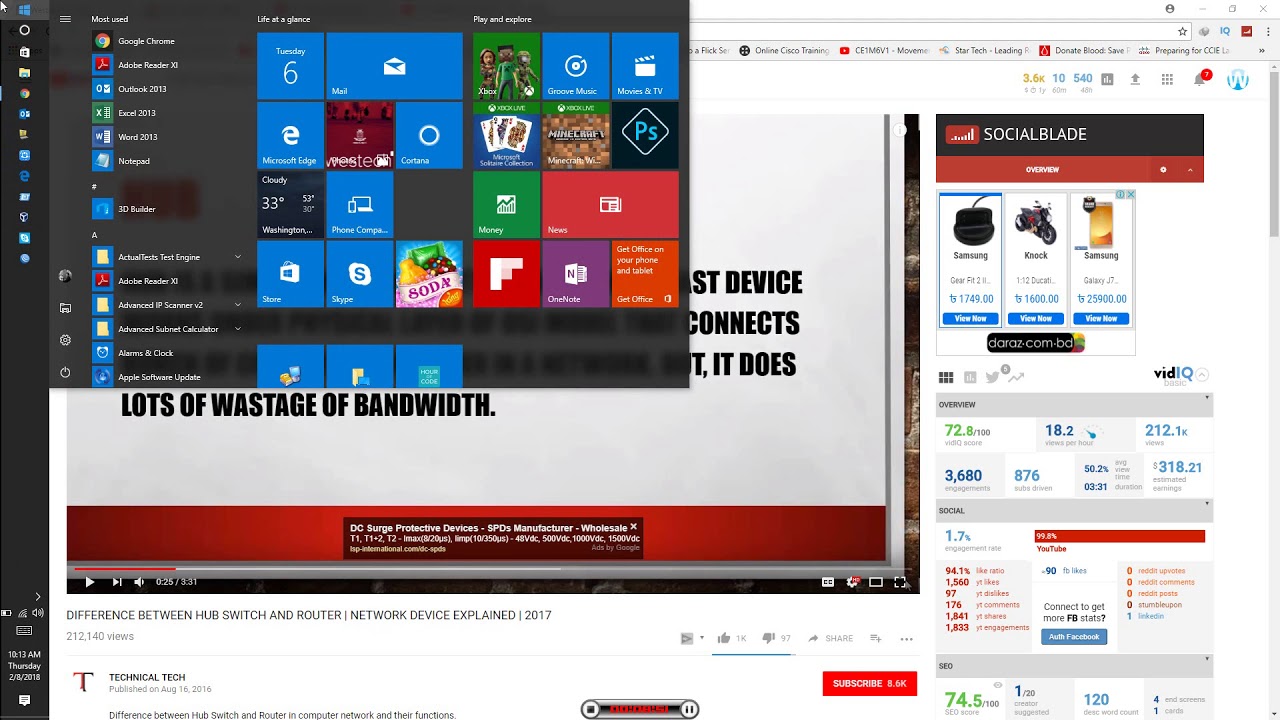Open the Store tile
This screenshot has width=1280, height=720.
(x=290, y=273)
